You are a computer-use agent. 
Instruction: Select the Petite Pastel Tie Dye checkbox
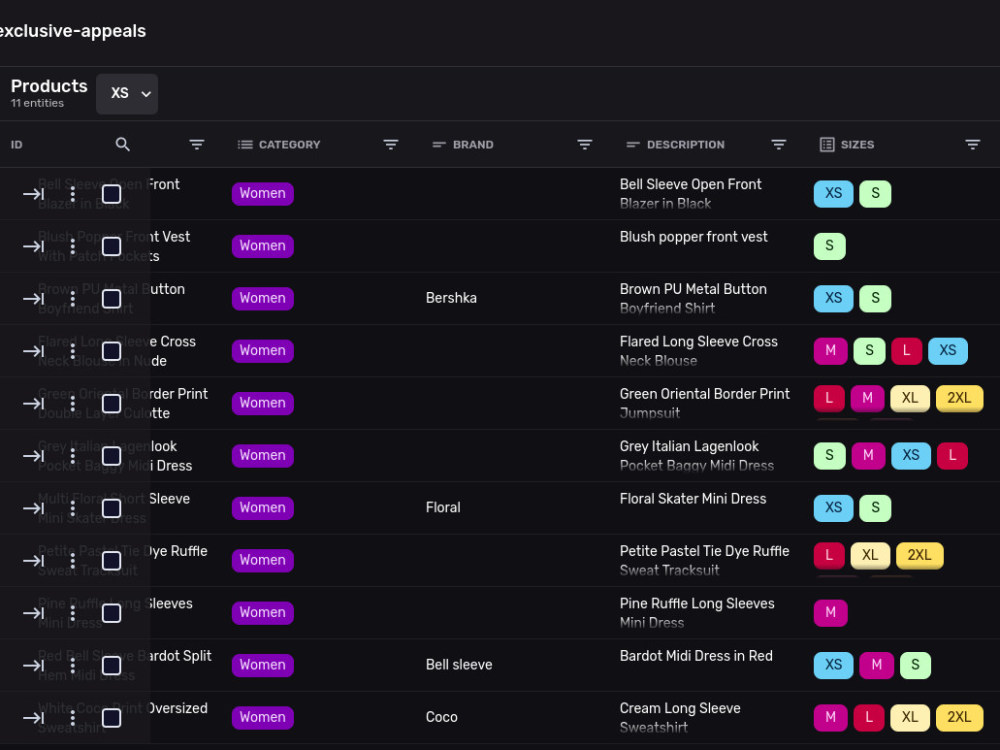(x=112, y=561)
